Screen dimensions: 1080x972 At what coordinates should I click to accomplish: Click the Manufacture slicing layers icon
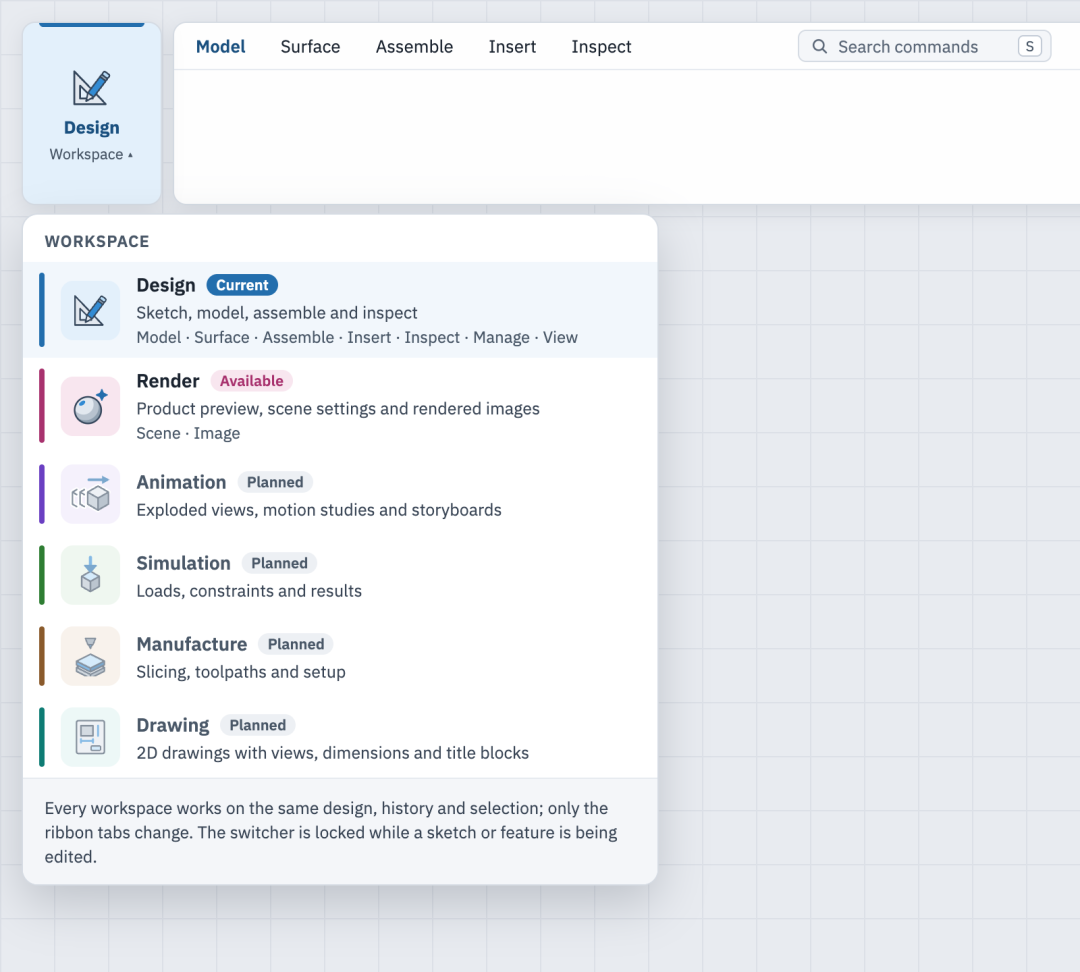[90, 656]
